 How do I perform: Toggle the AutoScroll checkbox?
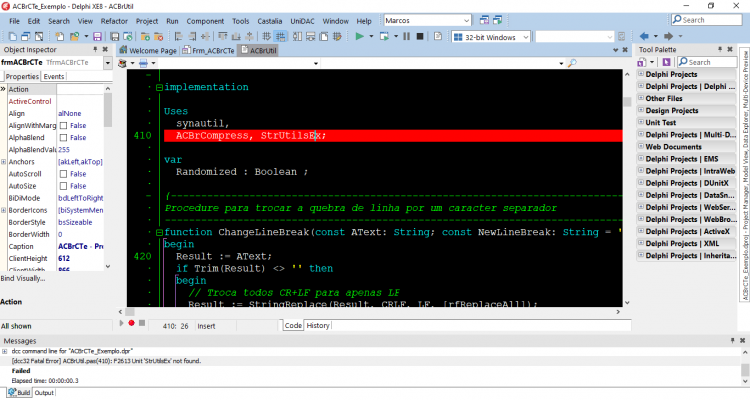click(63, 174)
